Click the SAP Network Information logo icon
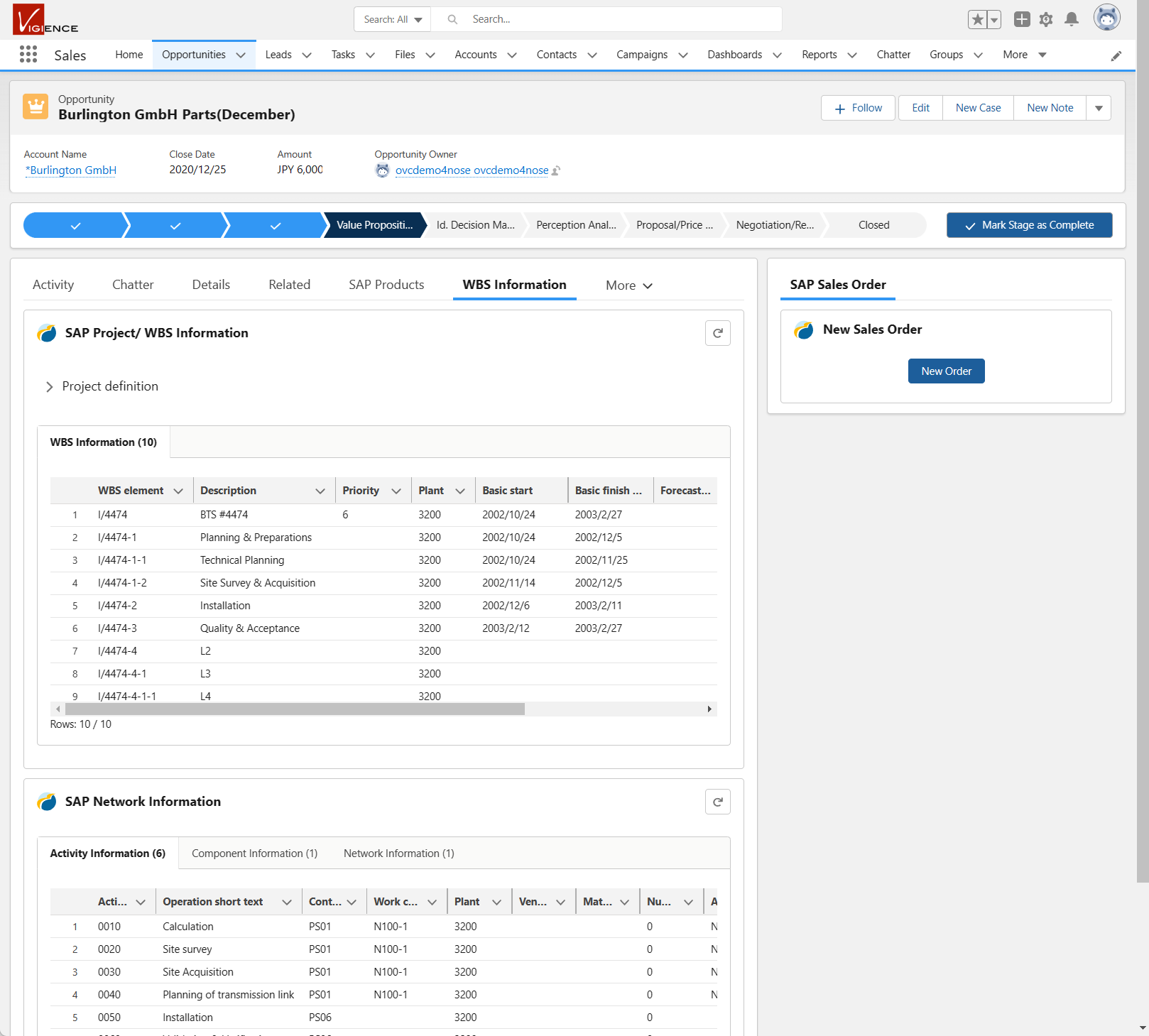The image size is (1149, 1036). coord(47,802)
